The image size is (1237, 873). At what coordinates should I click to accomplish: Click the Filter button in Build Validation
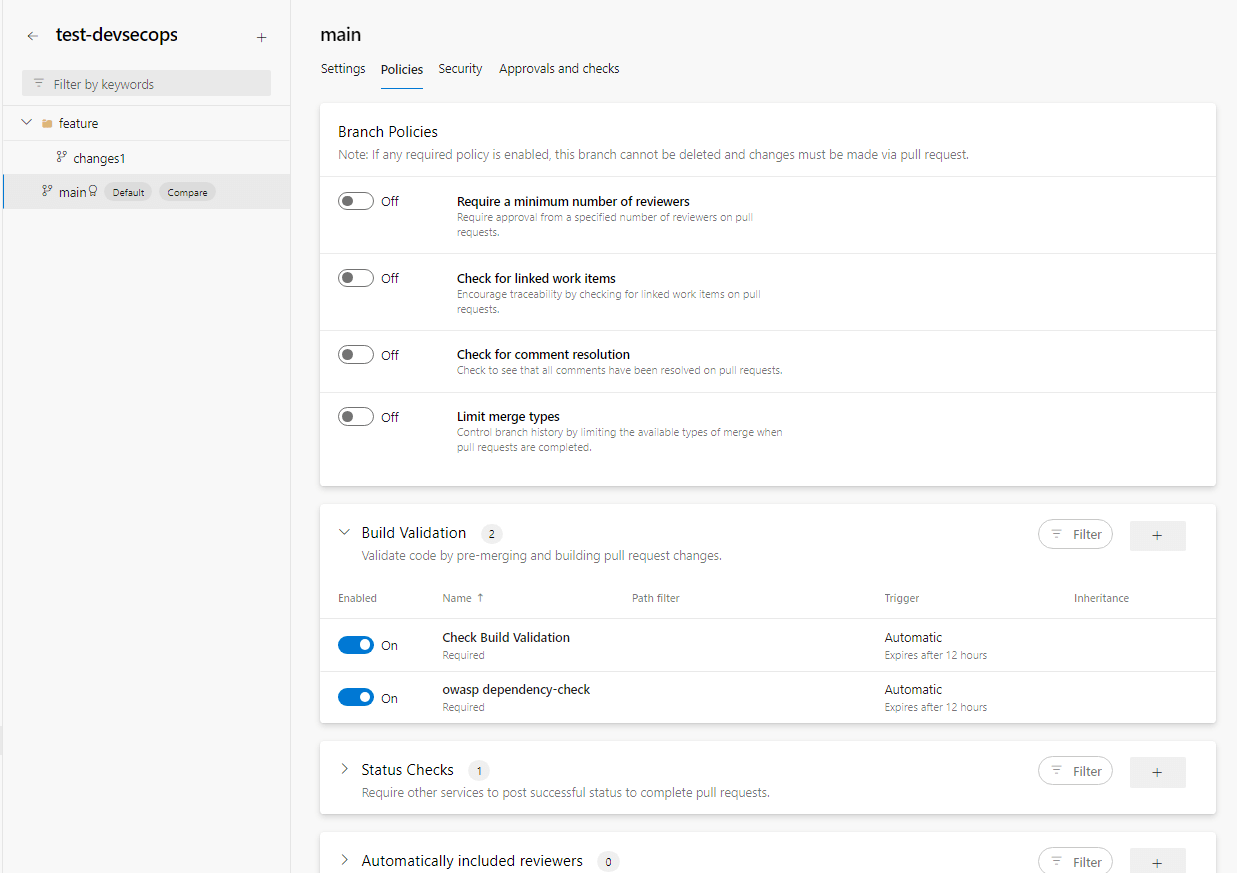coord(1075,535)
